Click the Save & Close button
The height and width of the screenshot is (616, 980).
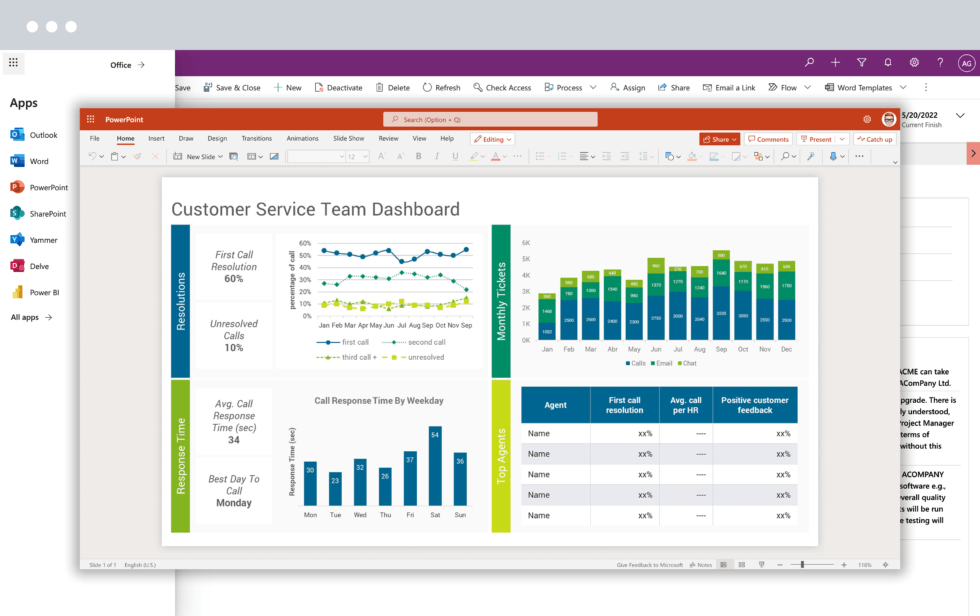[232, 87]
